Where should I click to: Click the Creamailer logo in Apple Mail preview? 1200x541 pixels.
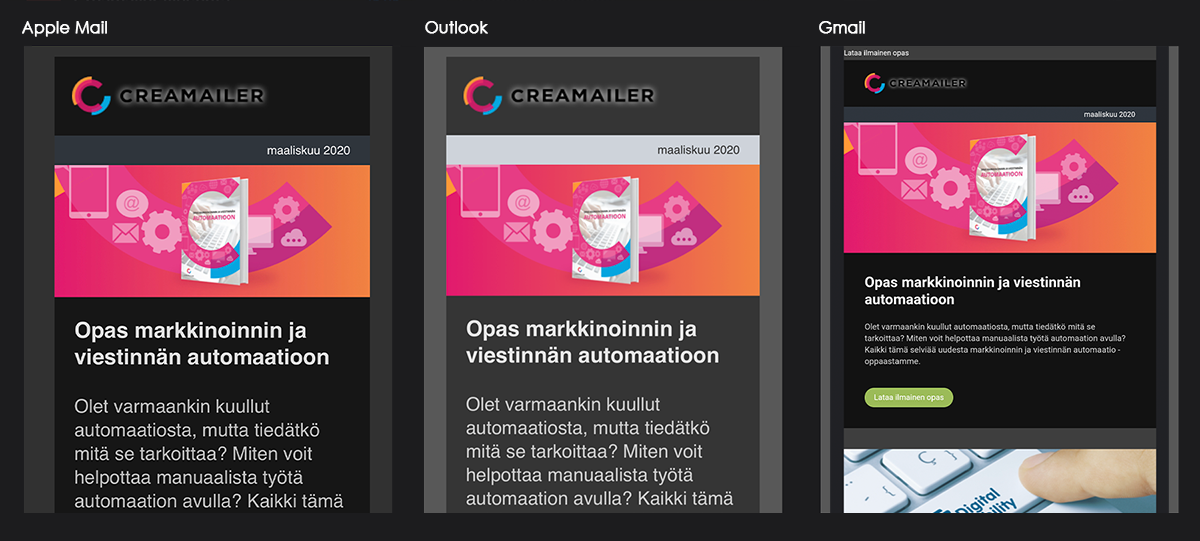click(169, 96)
